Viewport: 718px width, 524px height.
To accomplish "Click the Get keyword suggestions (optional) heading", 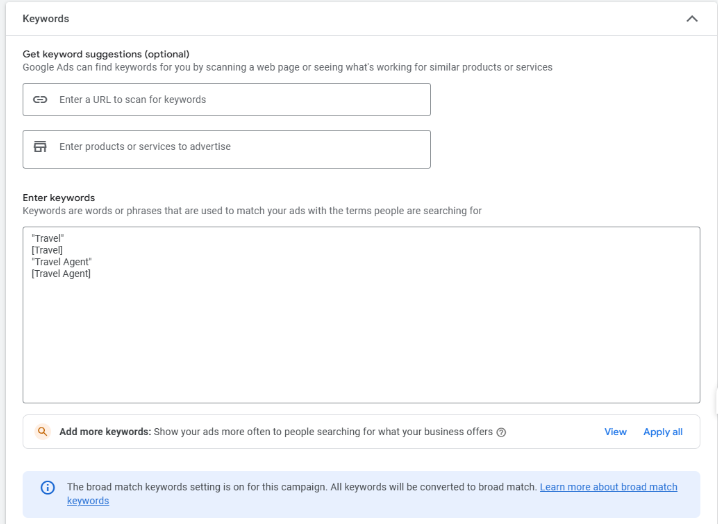I will [106, 54].
